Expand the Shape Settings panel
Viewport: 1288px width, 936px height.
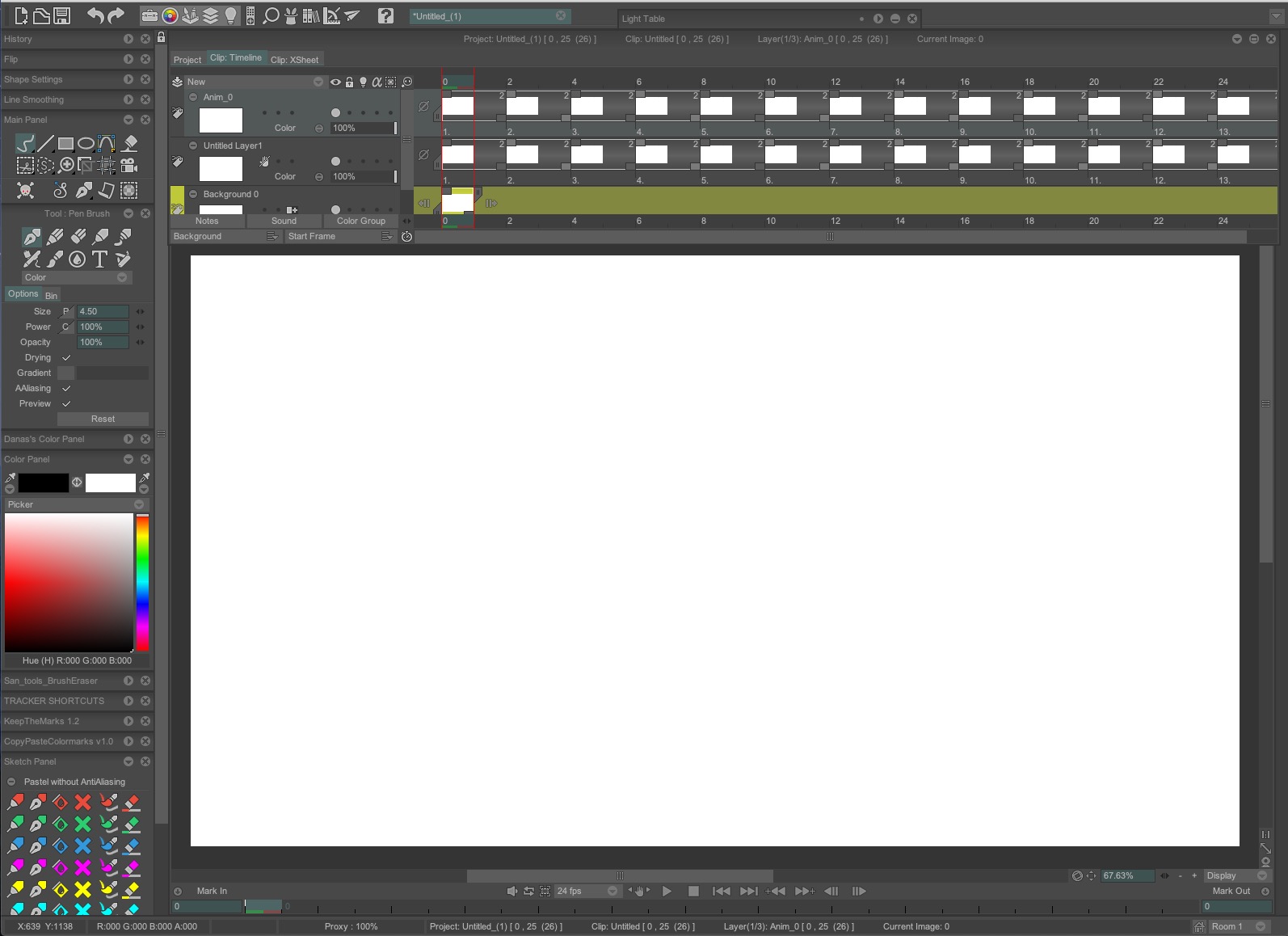tap(128, 79)
